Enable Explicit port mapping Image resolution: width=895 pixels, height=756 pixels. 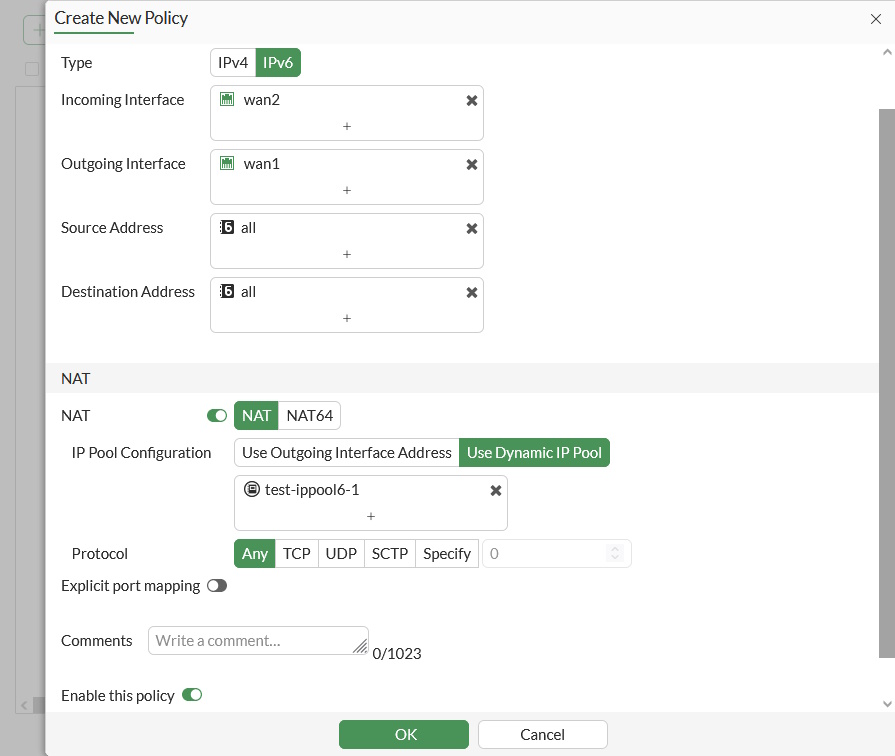(217, 586)
